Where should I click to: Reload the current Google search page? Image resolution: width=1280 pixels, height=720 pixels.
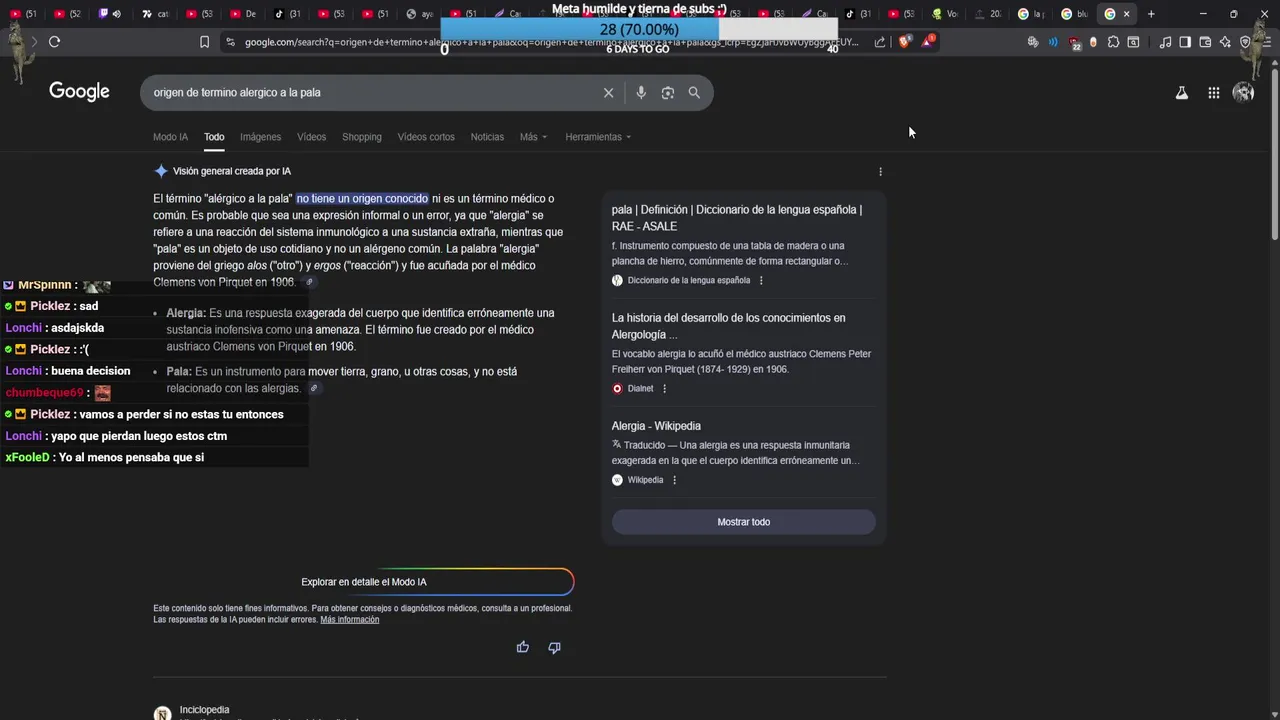(54, 42)
